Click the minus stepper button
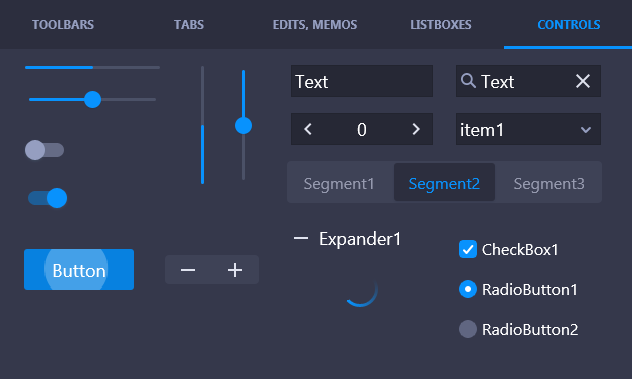Image resolution: width=632 pixels, height=379 pixels. [x=188, y=270]
